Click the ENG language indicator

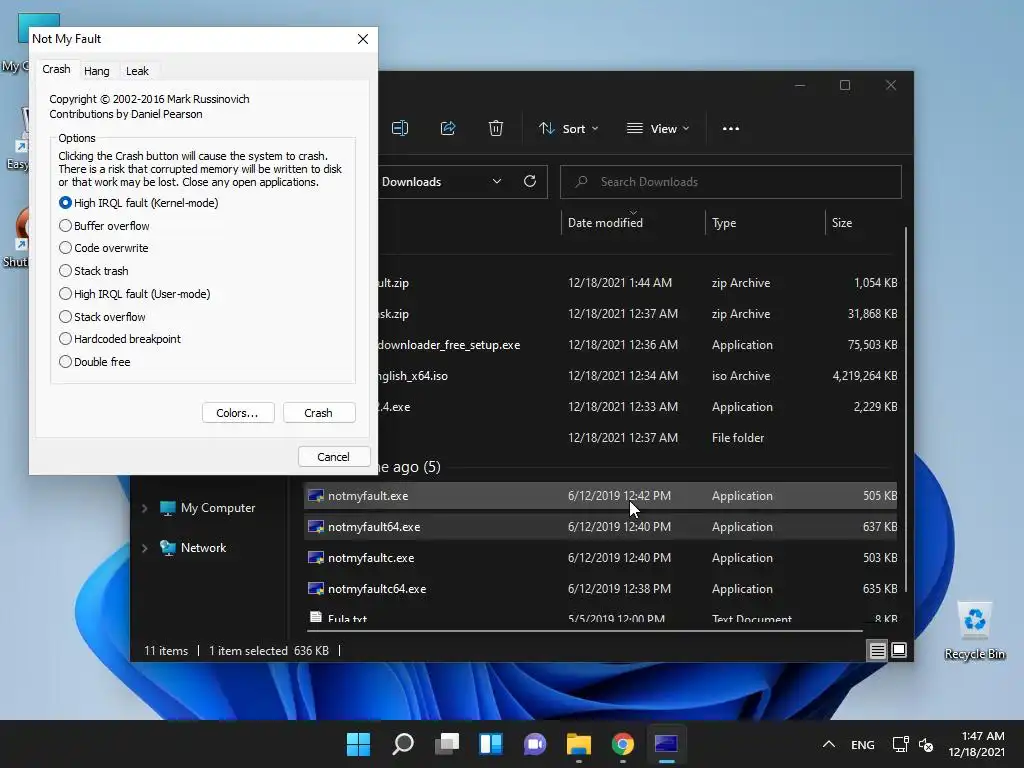click(x=863, y=744)
